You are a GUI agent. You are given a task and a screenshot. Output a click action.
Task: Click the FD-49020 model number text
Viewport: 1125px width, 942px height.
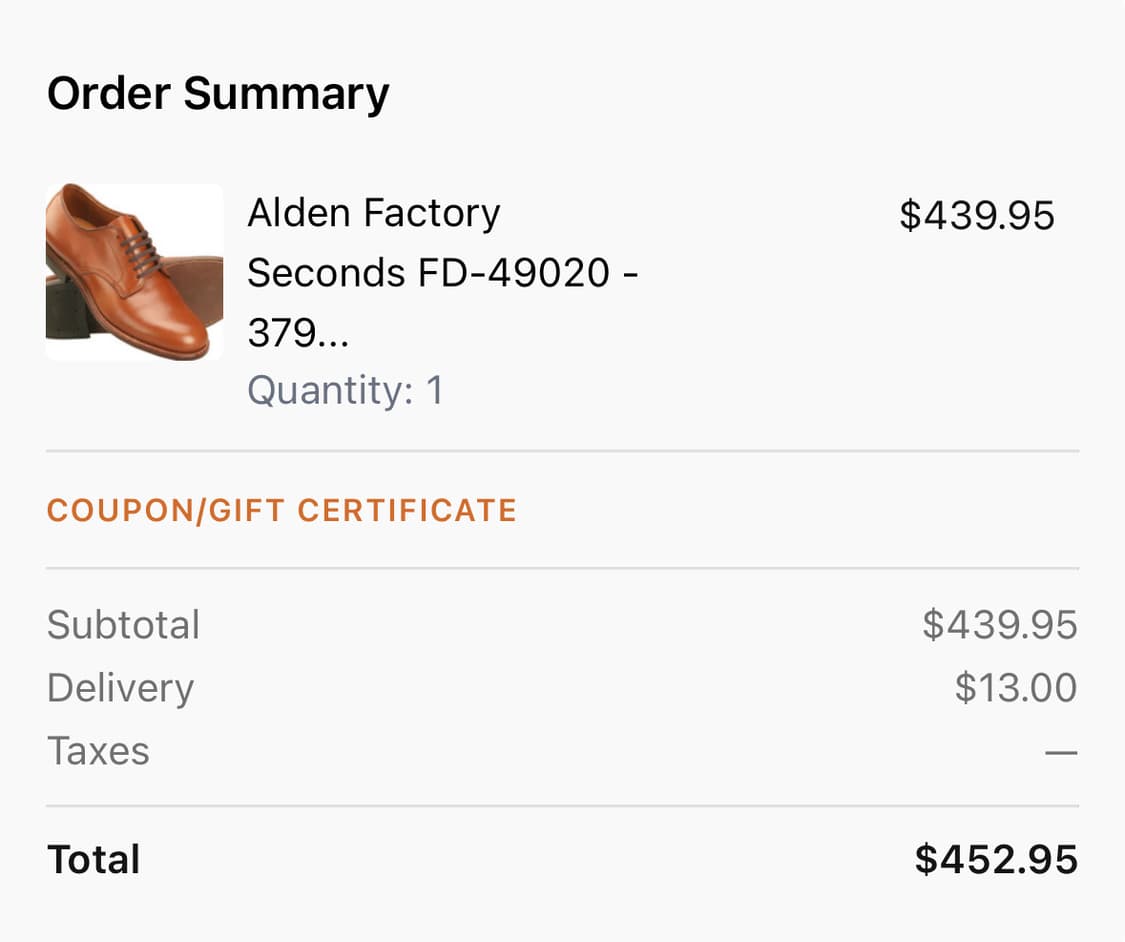click(509, 272)
